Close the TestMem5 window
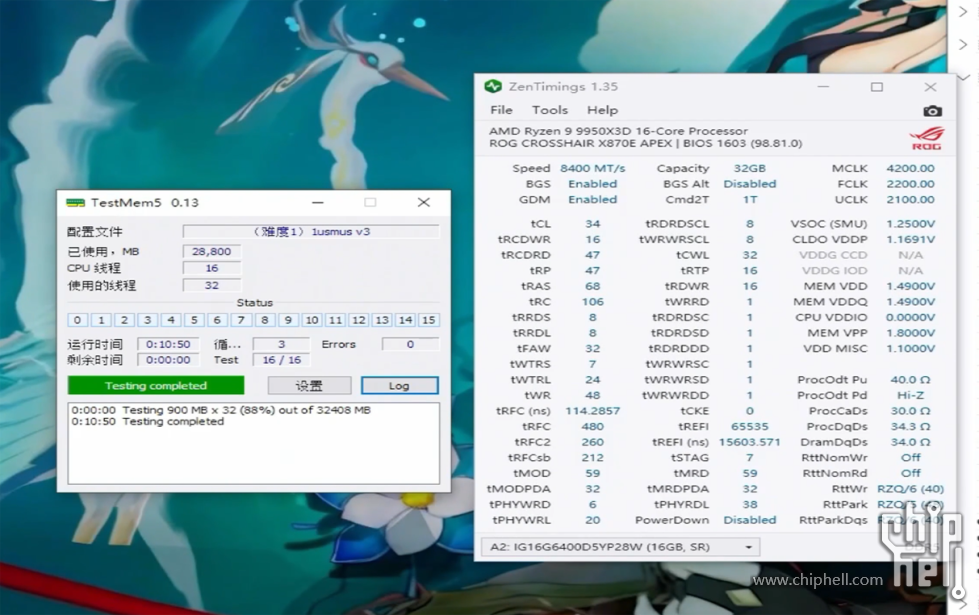This screenshot has height=615, width=979. (x=424, y=202)
